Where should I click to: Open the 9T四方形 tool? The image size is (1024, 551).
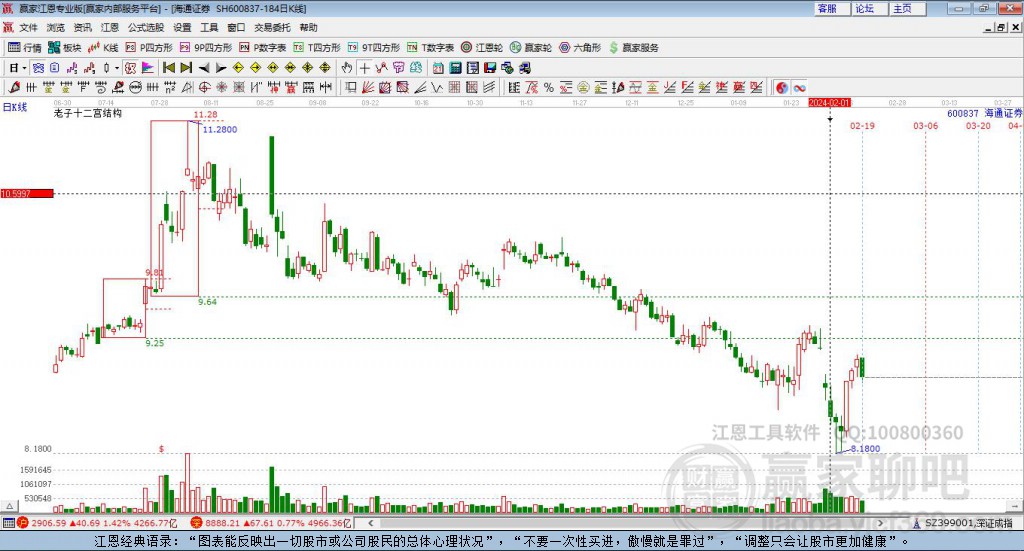coord(374,48)
